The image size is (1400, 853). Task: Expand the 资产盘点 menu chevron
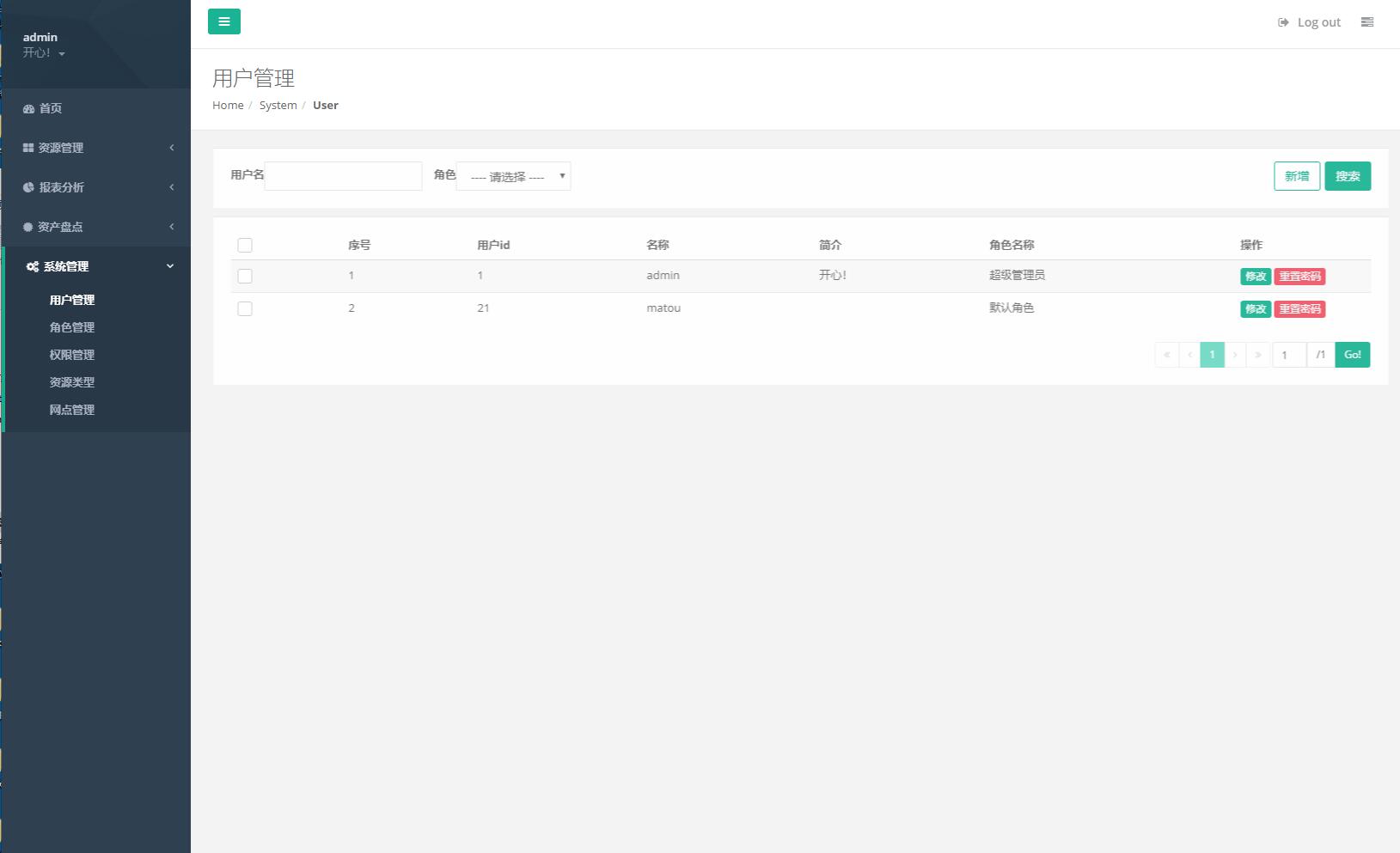(x=172, y=227)
